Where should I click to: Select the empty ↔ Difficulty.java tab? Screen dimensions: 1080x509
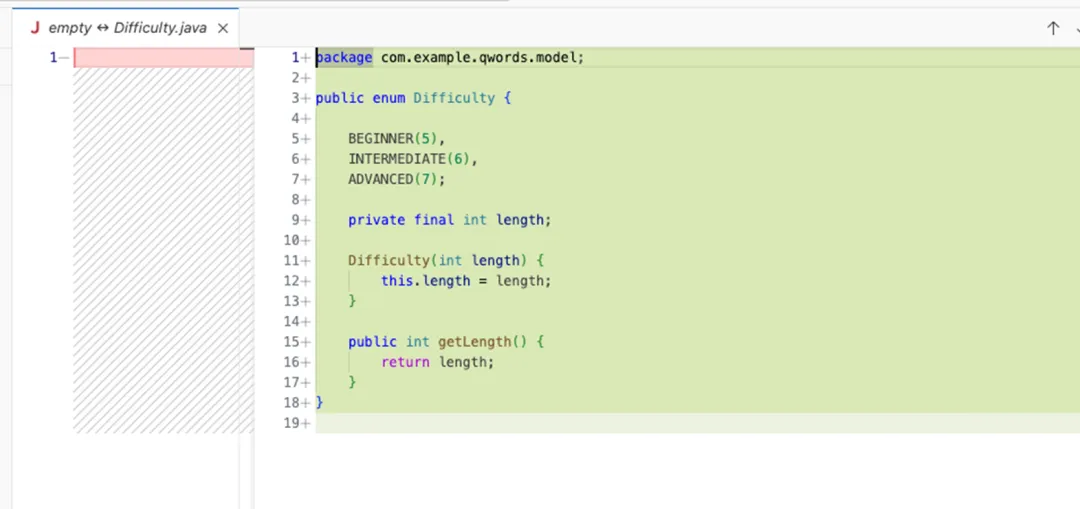coord(127,28)
